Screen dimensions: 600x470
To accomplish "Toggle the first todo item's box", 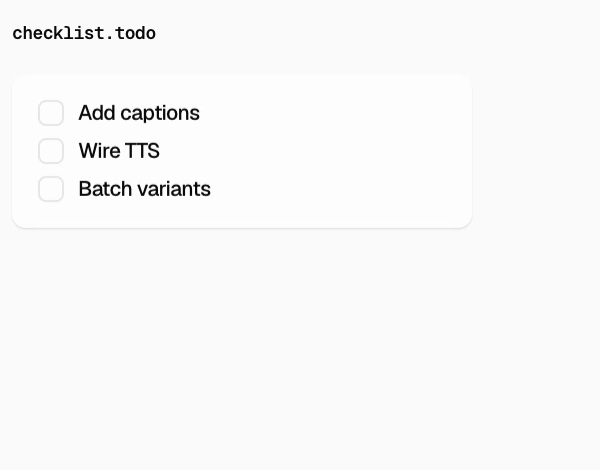I will (x=51, y=113).
